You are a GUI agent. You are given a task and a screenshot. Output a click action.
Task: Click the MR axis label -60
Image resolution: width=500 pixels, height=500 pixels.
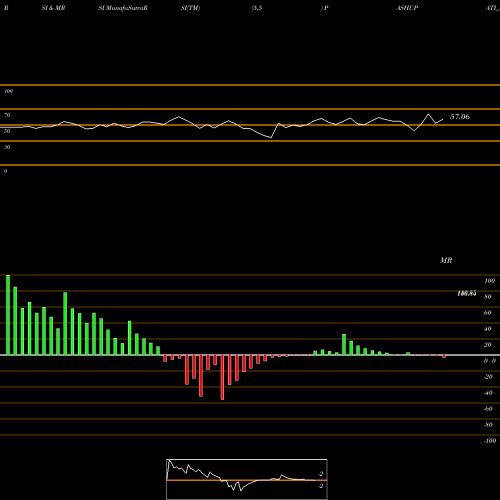pos(488,409)
